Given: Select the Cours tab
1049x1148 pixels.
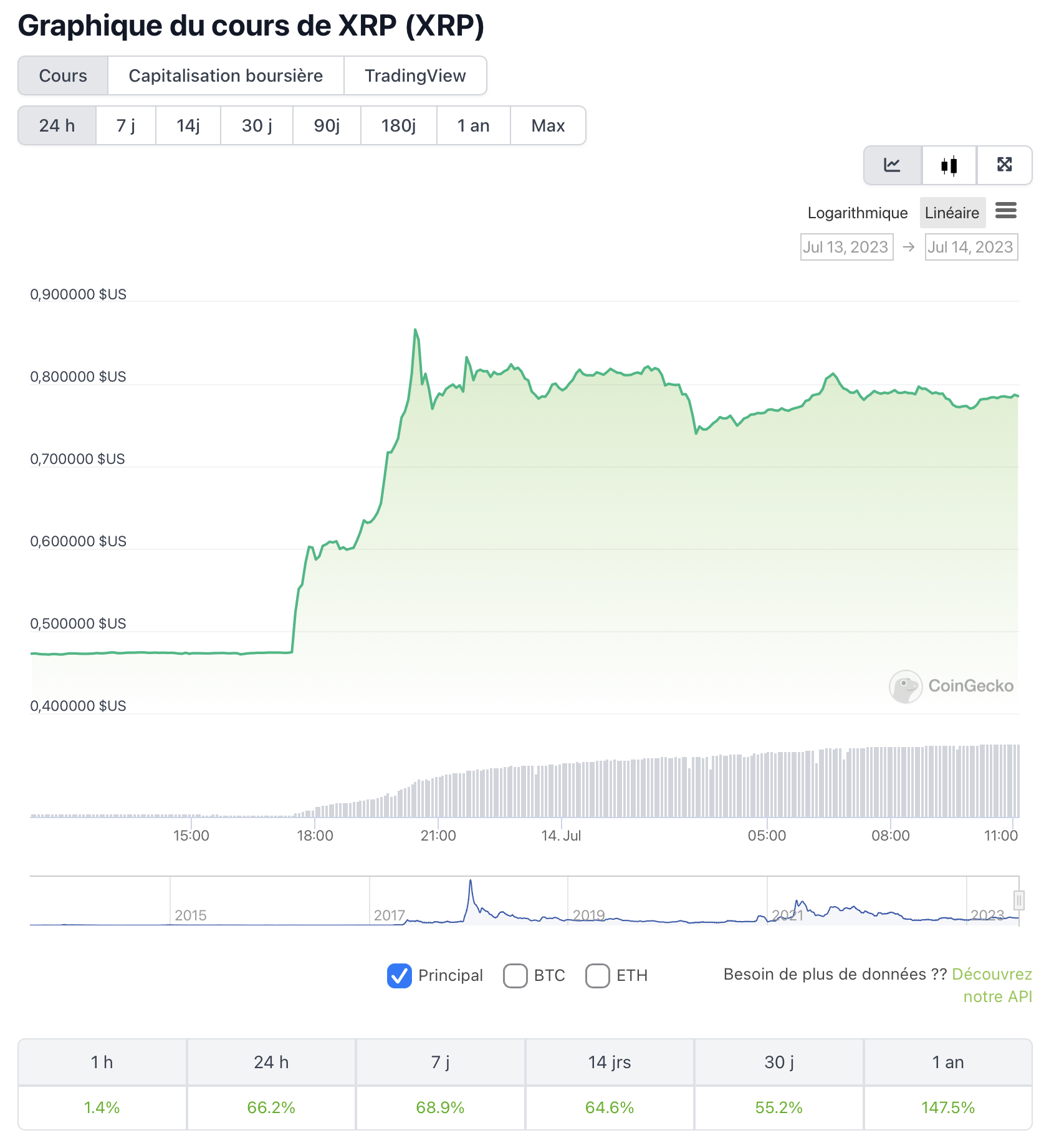Looking at the screenshot, I should tap(63, 76).
